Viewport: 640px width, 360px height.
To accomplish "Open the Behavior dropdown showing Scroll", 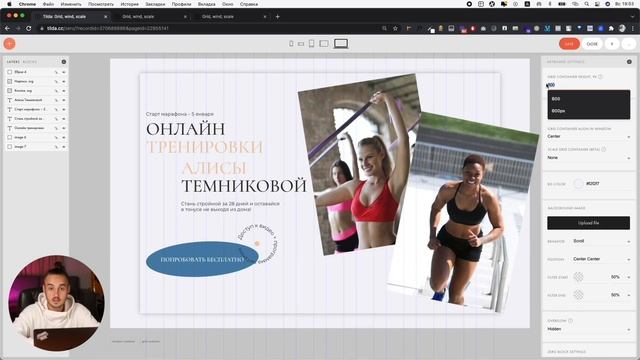I will tap(601, 241).
